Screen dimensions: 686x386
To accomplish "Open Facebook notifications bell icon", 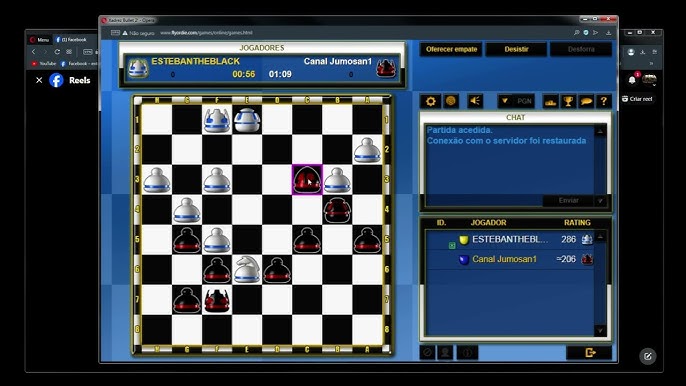I will 632,80.
